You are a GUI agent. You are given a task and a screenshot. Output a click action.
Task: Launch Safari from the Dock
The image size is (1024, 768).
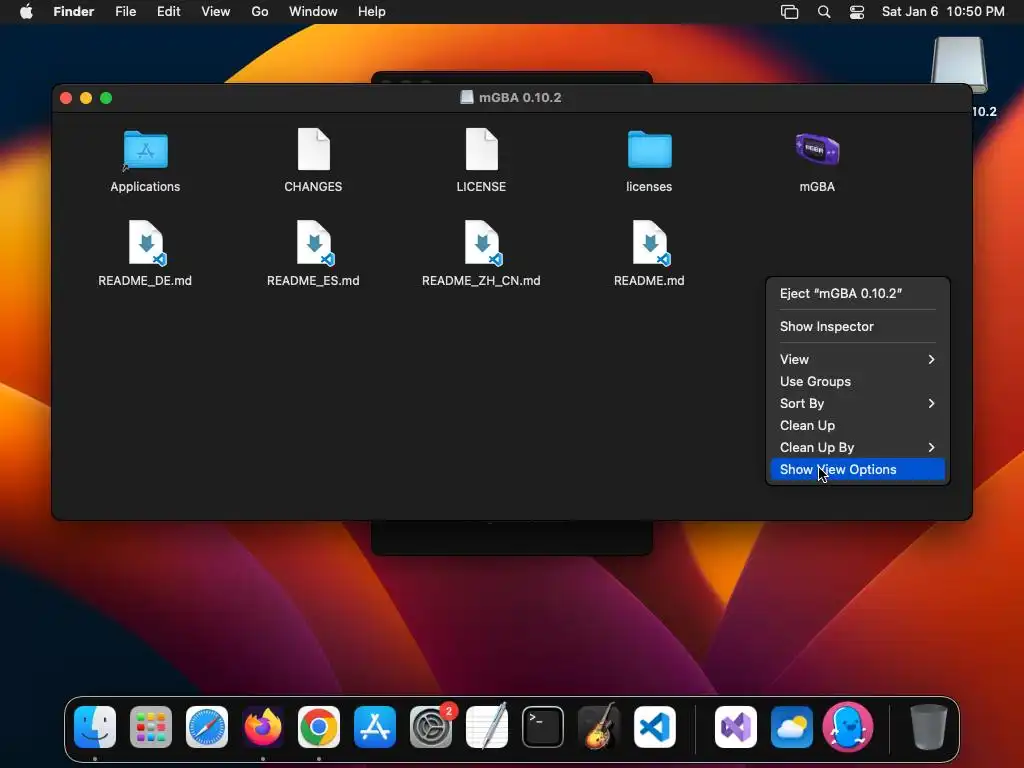pyautogui.click(x=207, y=727)
